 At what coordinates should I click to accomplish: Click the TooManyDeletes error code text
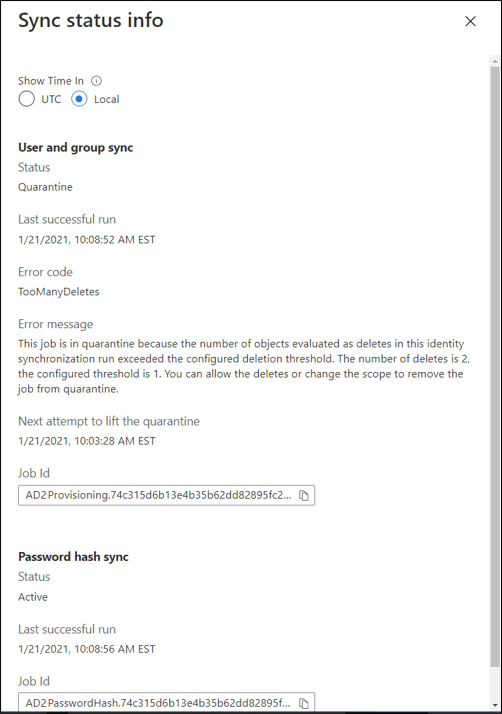click(x=59, y=292)
